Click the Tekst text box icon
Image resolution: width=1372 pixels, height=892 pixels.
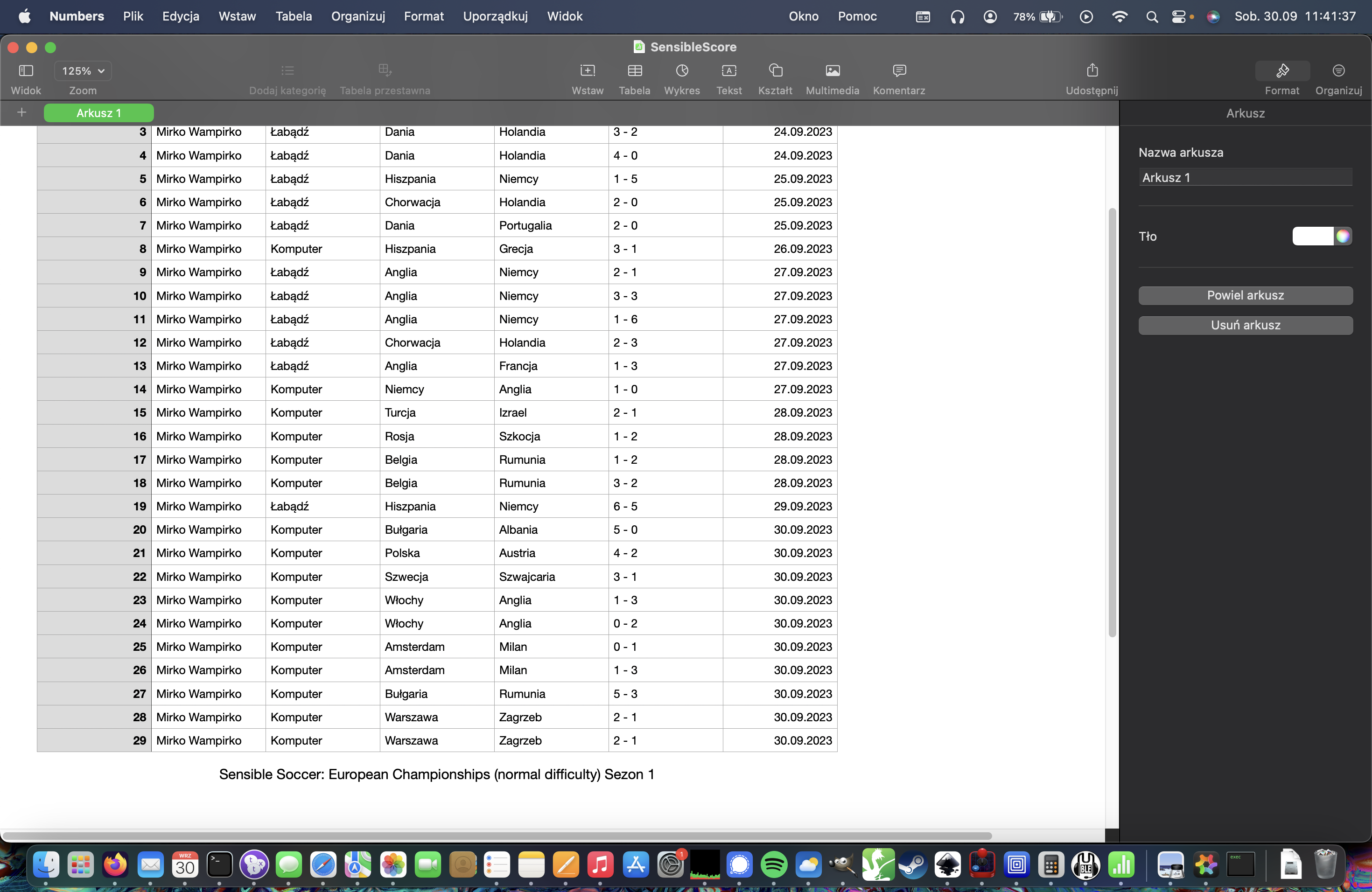click(x=728, y=71)
